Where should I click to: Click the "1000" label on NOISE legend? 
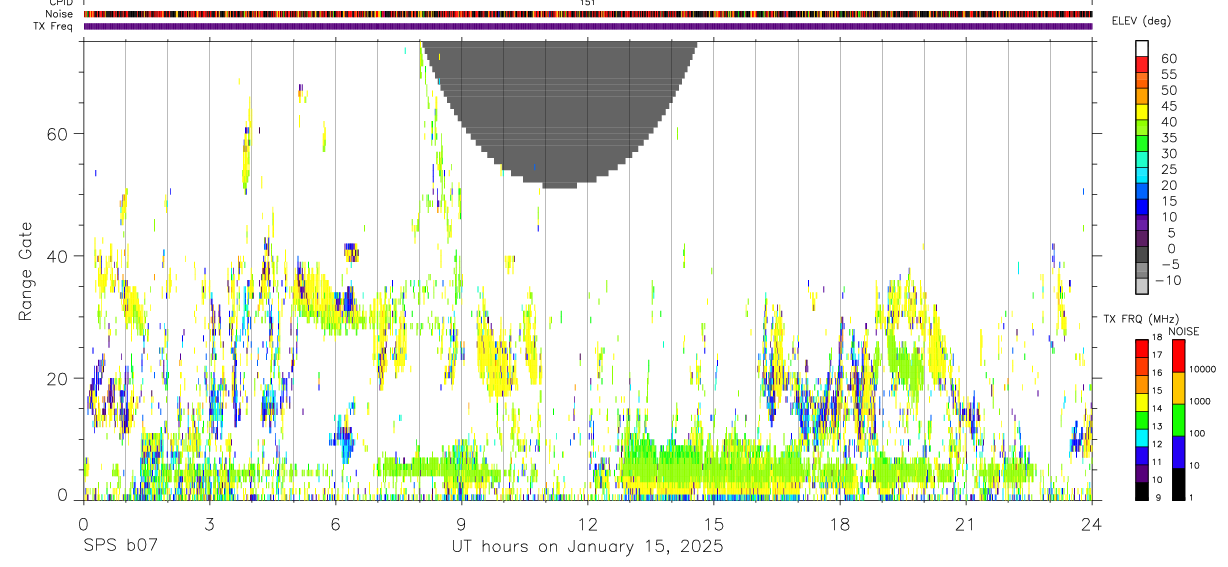1202,401
